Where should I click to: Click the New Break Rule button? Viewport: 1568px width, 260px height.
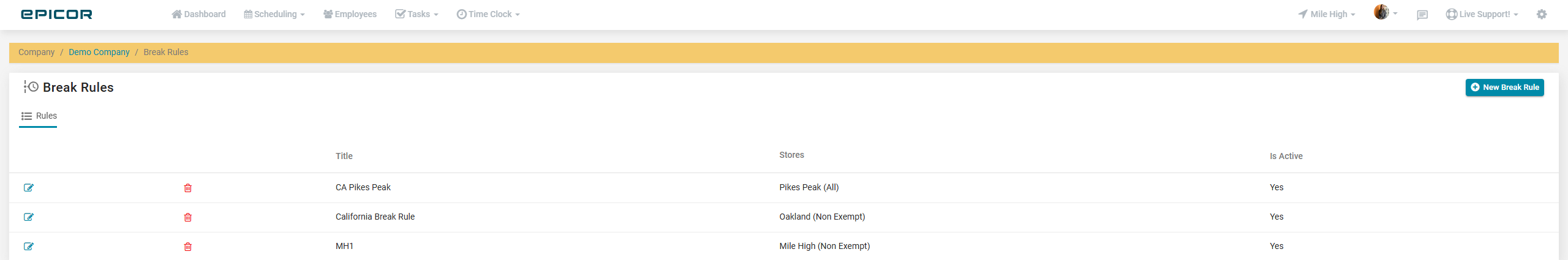click(1504, 87)
